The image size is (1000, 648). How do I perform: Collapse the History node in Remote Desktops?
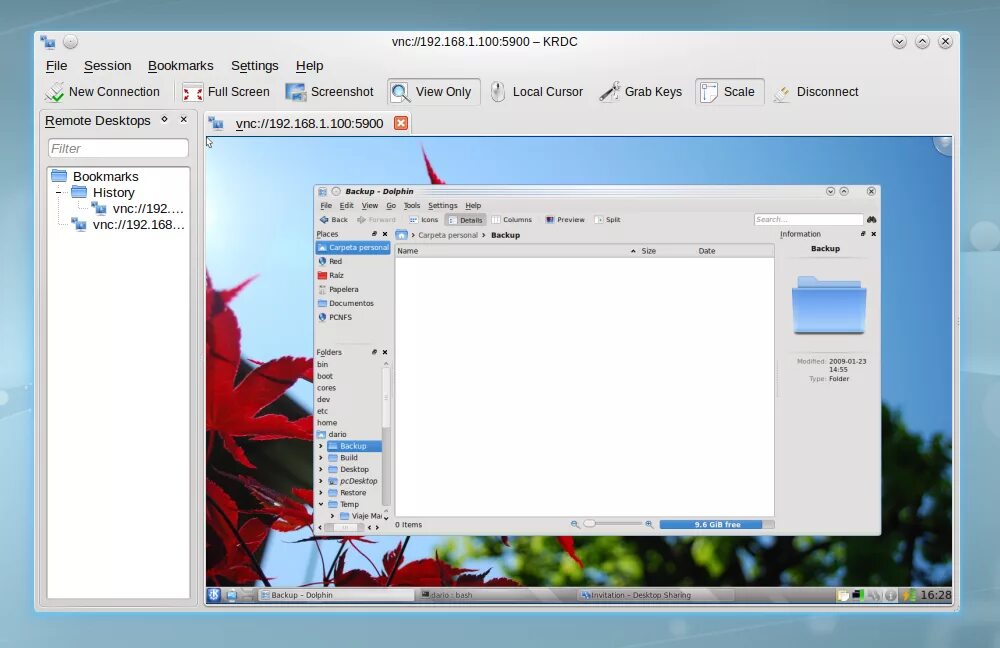pyautogui.click(x=58, y=193)
